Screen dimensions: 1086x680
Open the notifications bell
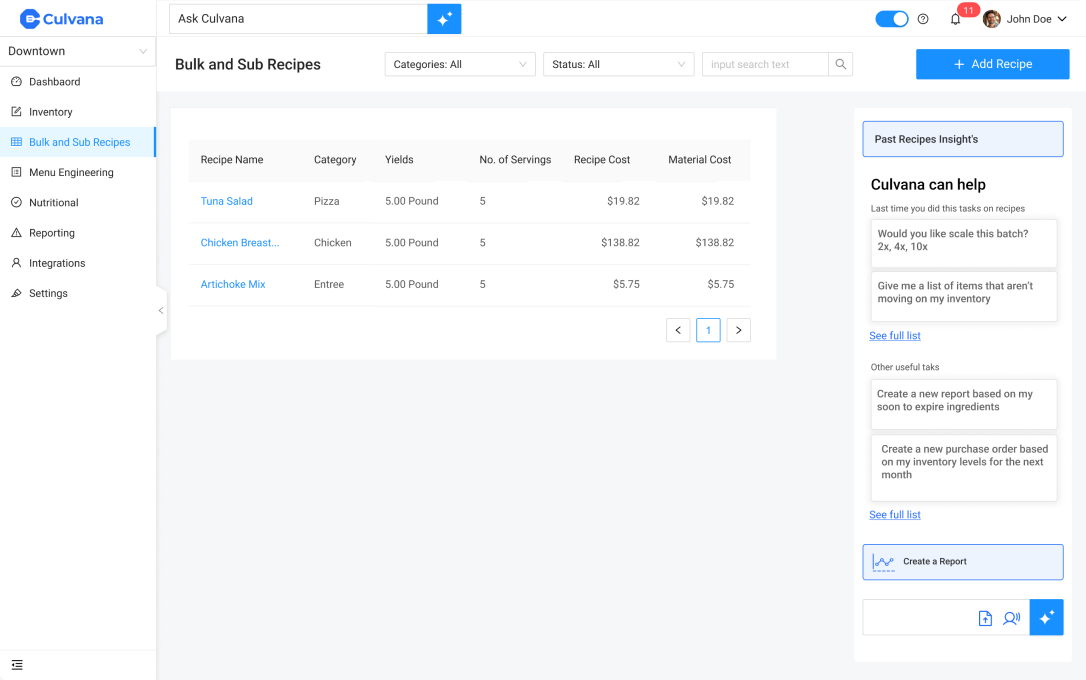coord(955,19)
